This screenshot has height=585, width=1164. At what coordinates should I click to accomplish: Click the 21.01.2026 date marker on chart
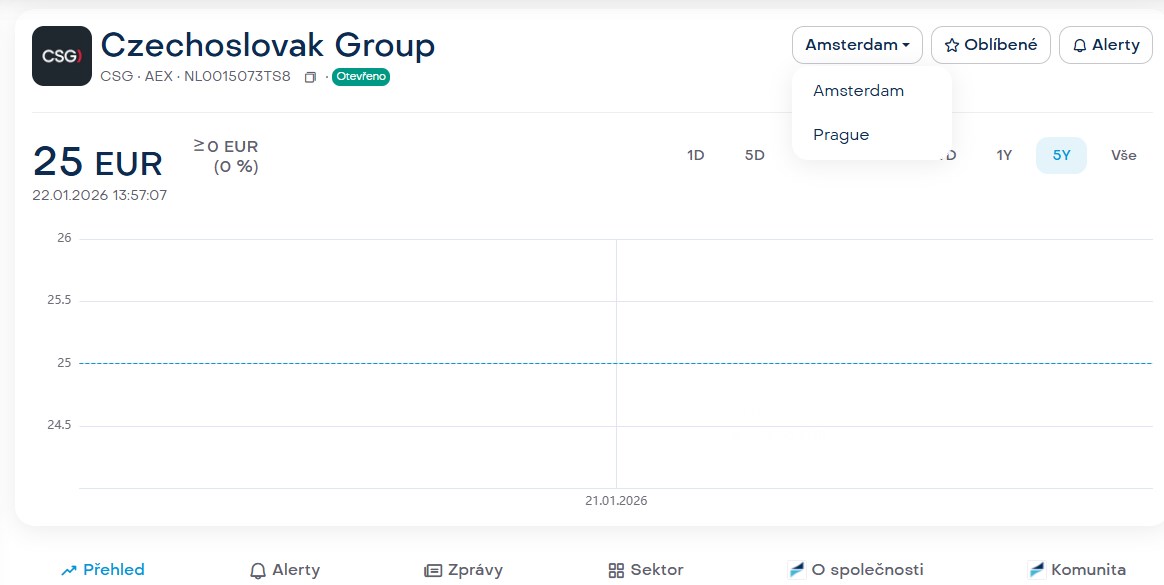[x=616, y=500]
